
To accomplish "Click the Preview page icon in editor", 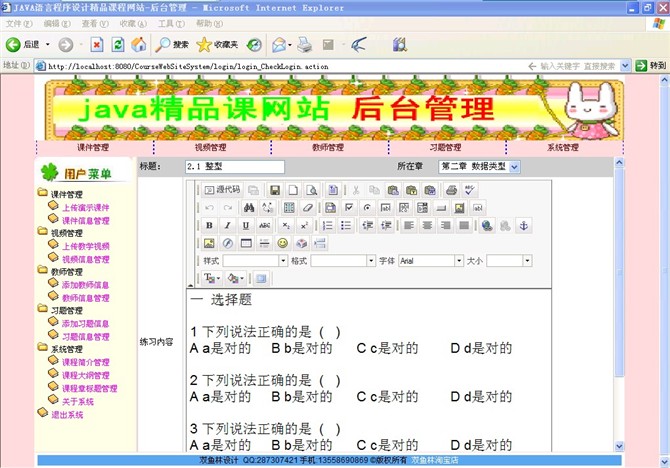I will coord(311,190).
